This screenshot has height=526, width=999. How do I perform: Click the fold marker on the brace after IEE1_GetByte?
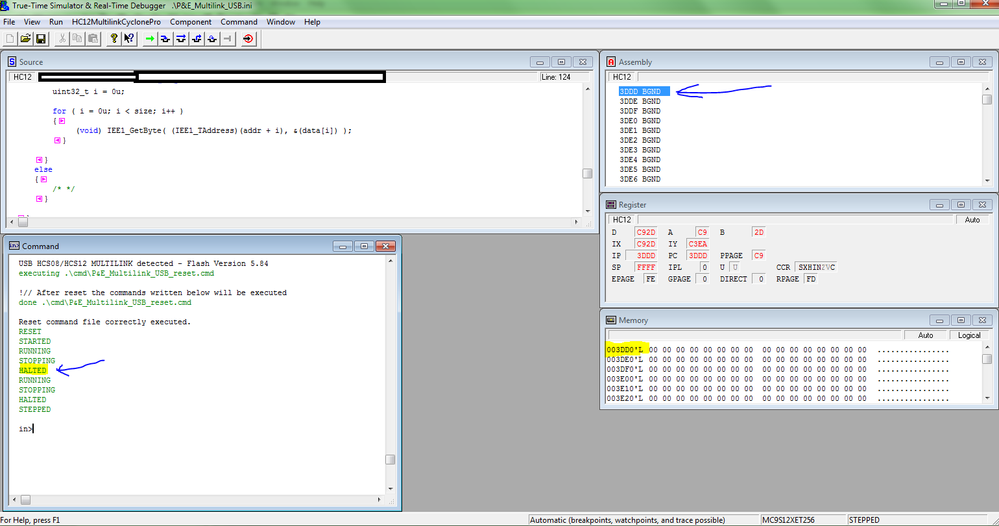pyautogui.click(x=57, y=140)
